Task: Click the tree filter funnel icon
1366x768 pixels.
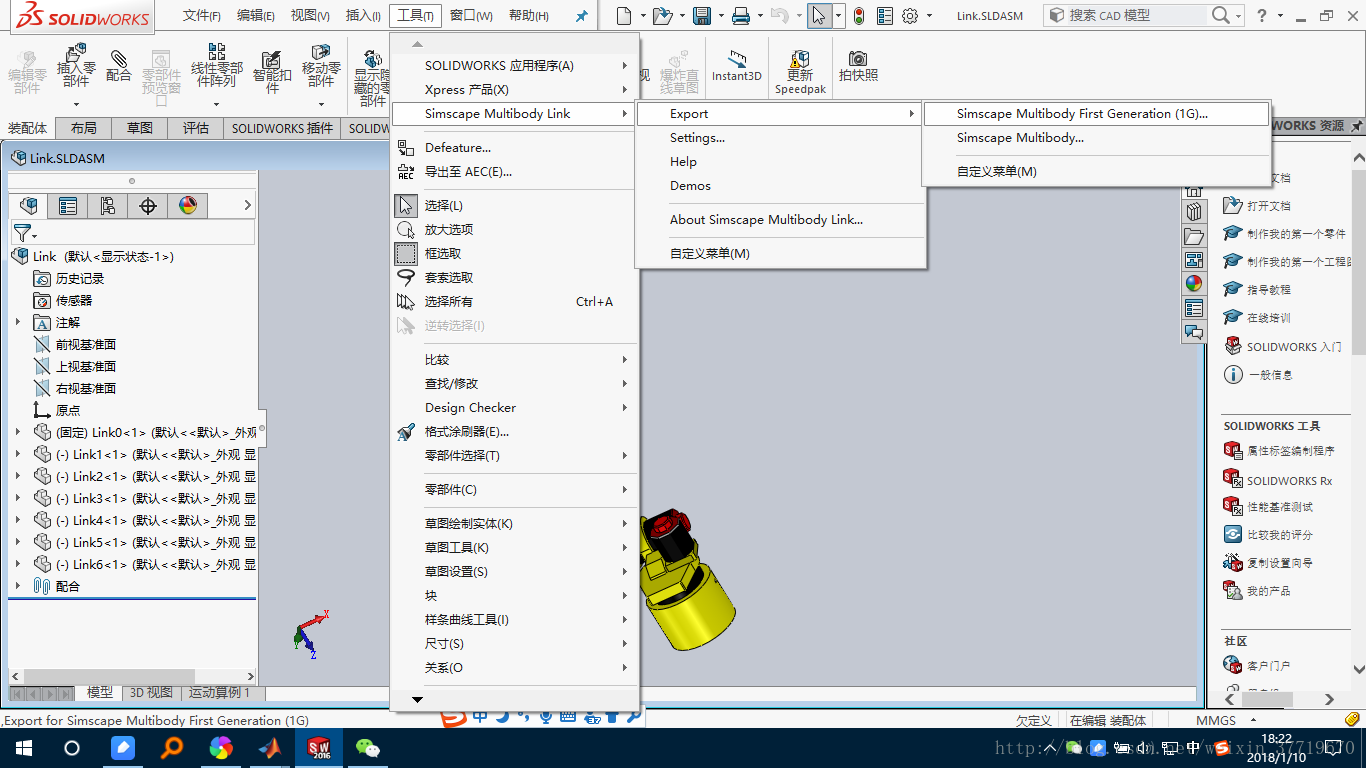Action: tap(22, 233)
